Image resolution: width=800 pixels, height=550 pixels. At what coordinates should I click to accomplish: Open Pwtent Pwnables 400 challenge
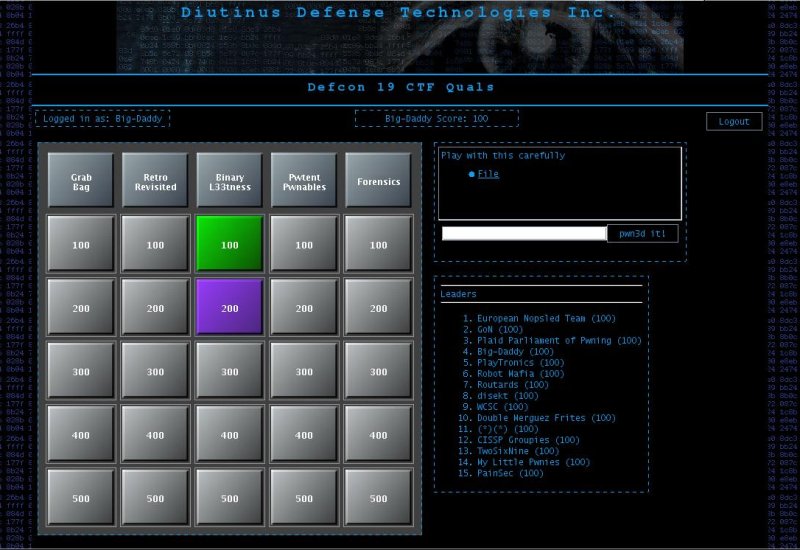click(x=304, y=434)
